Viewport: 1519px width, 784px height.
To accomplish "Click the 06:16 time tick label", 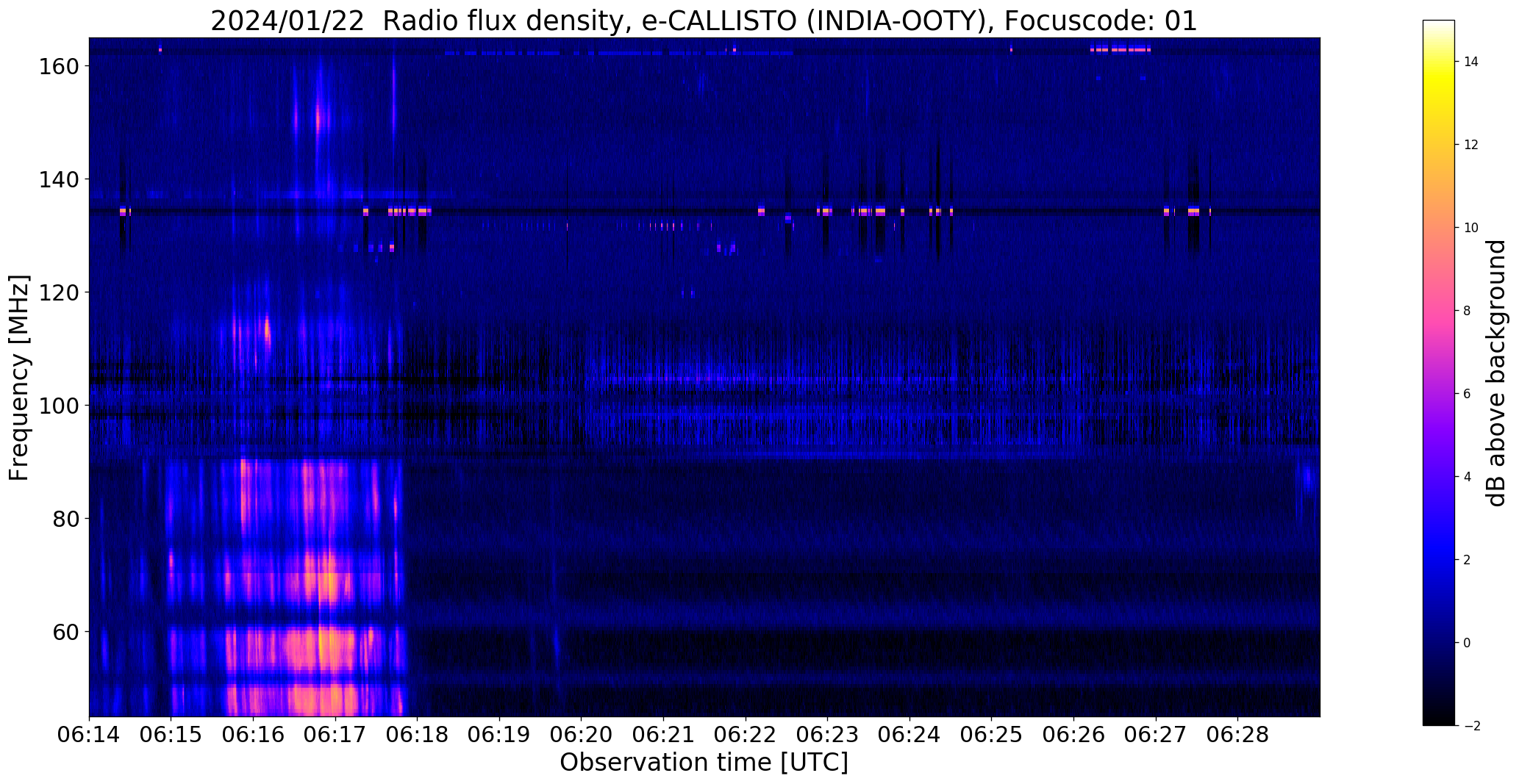I will 253,736.
